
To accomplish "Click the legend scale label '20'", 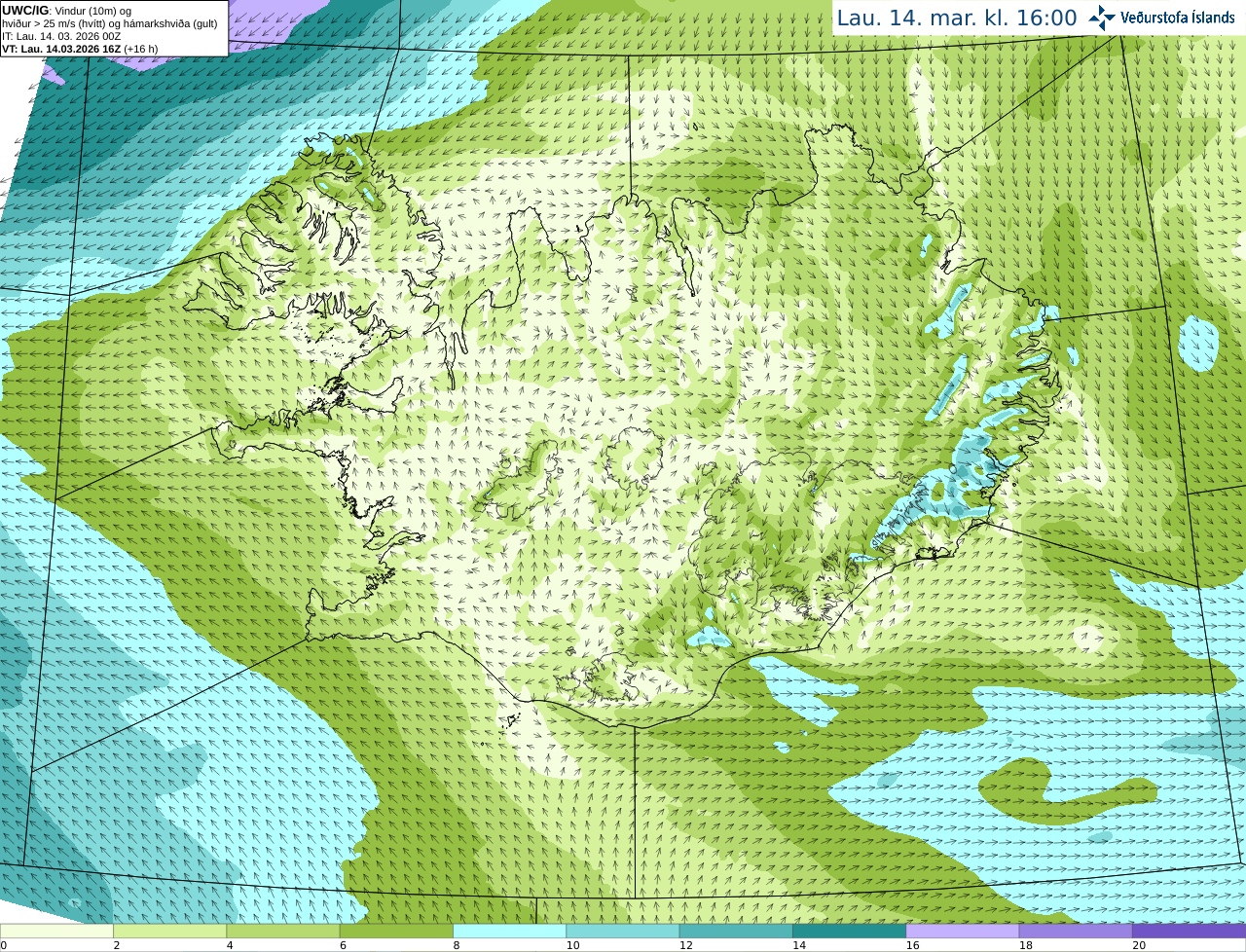I will point(1139,945).
